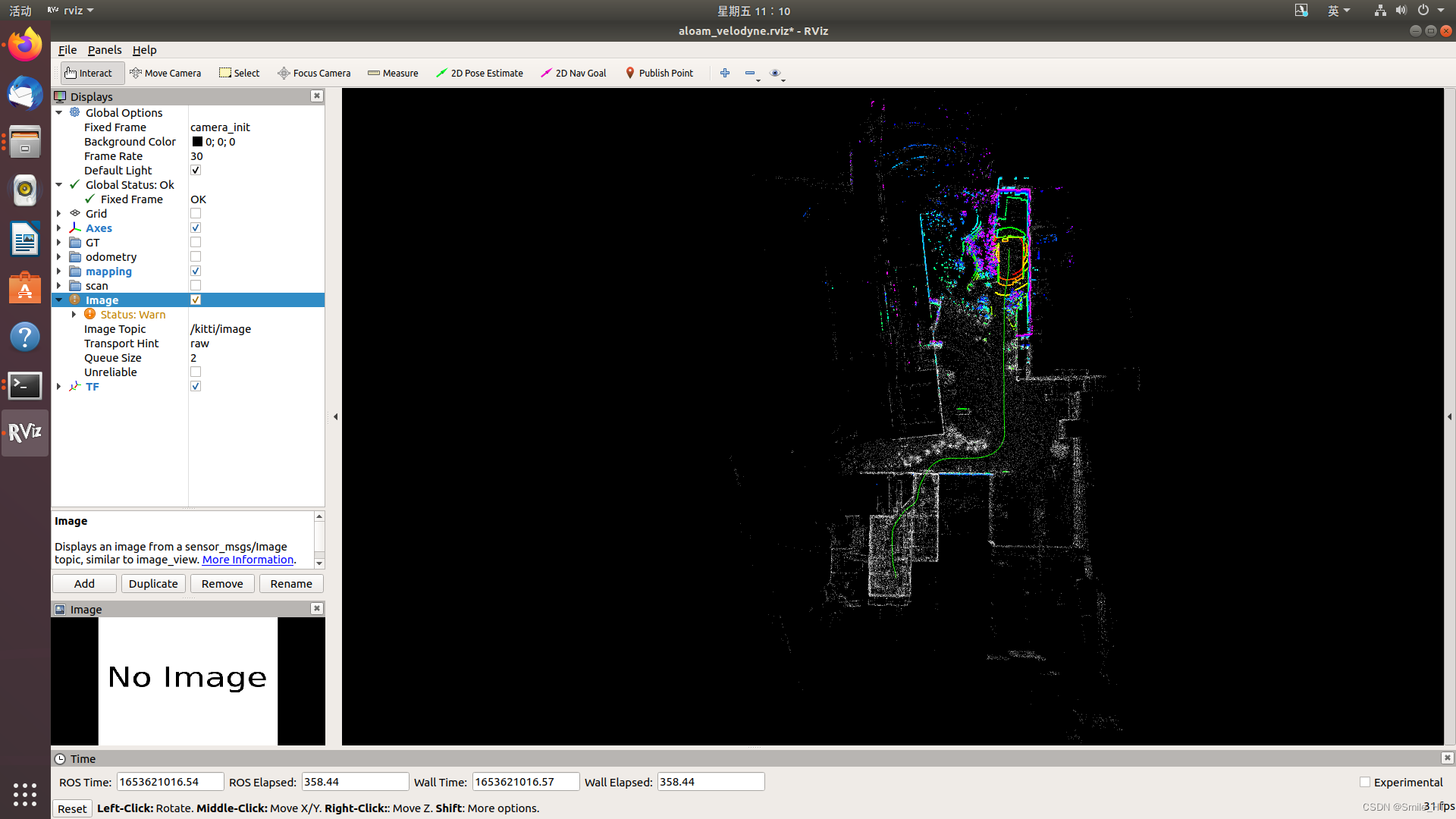Image resolution: width=1456 pixels, height=819 pixels.
Task: Select the GT folder item
Action: pyautogui.click(x=93, y=243)
